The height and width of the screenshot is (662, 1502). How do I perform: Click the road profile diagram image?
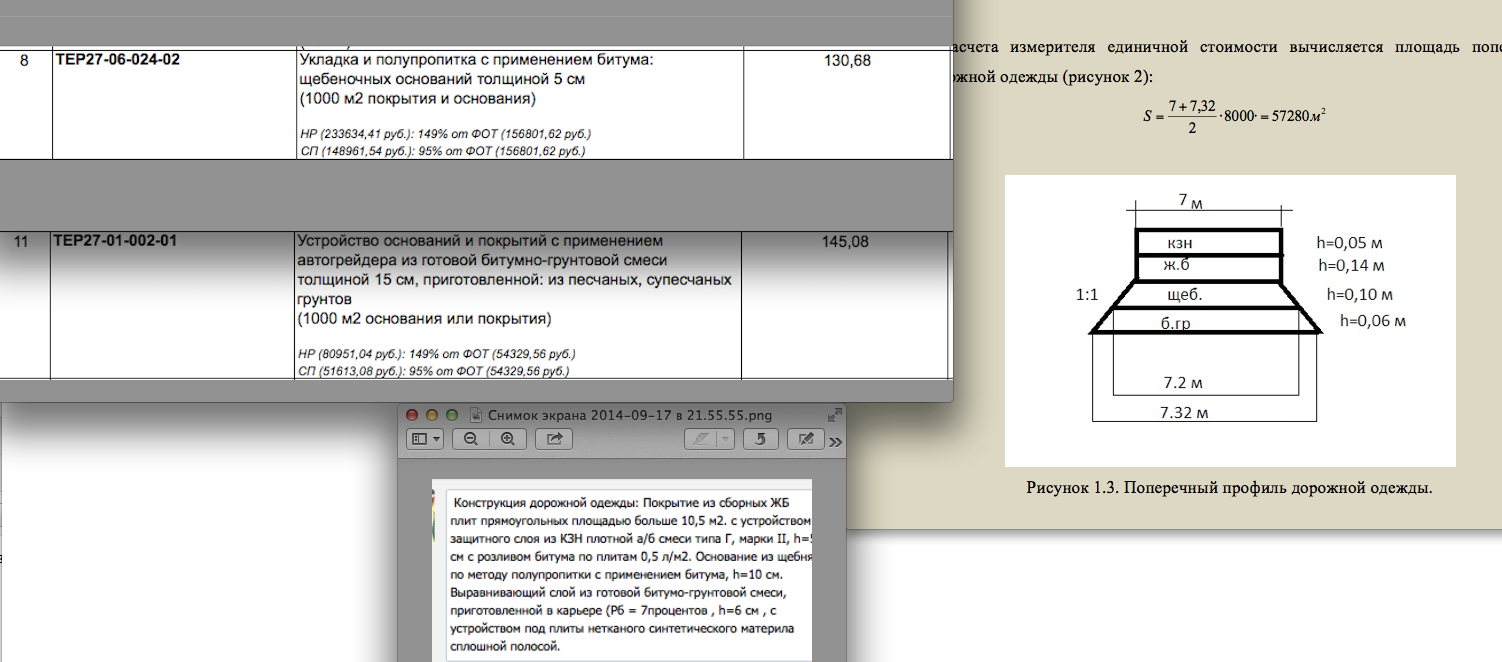(1230, 321)
